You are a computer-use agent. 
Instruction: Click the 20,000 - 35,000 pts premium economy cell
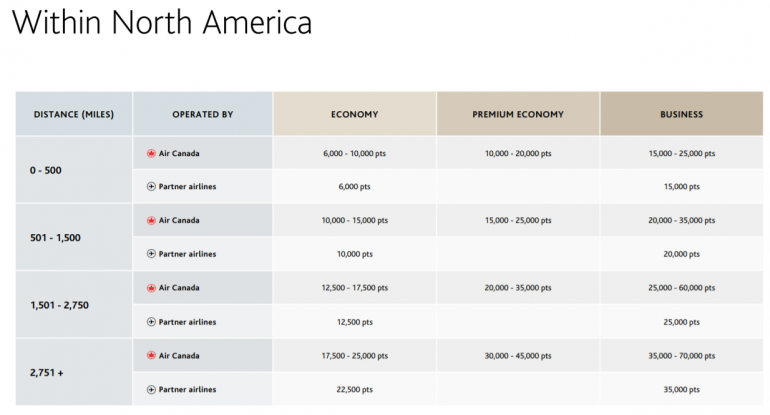(x=518, y=288)
